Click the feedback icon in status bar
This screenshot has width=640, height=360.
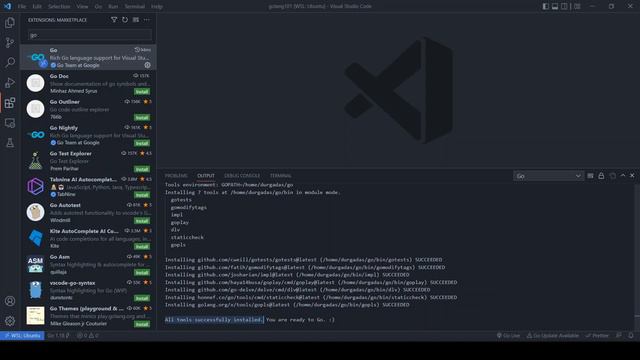point(619,336)
